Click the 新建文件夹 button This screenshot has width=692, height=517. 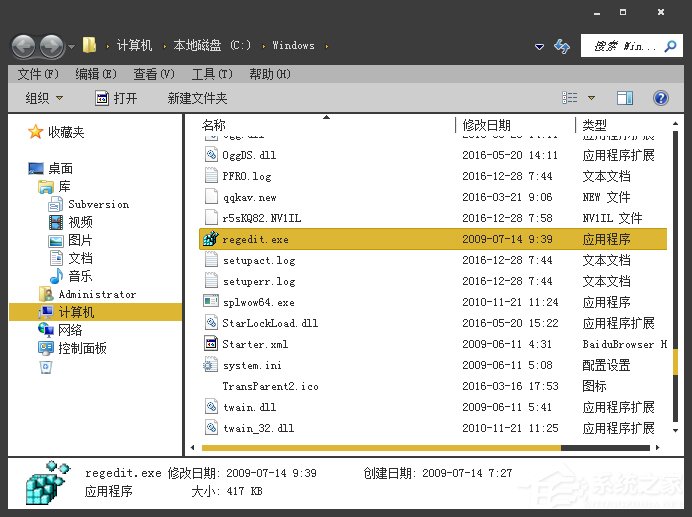point(197,98)
